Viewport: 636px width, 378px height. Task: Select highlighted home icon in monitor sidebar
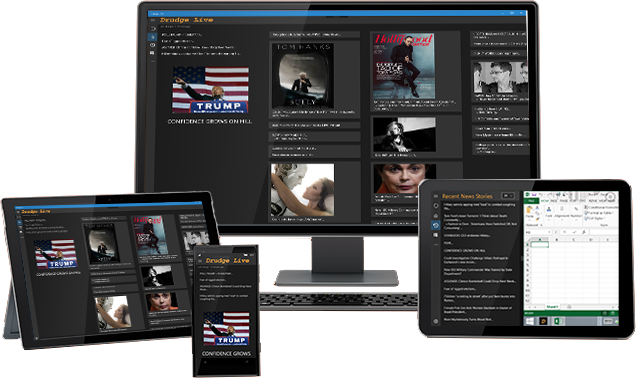tap(153, 37)
